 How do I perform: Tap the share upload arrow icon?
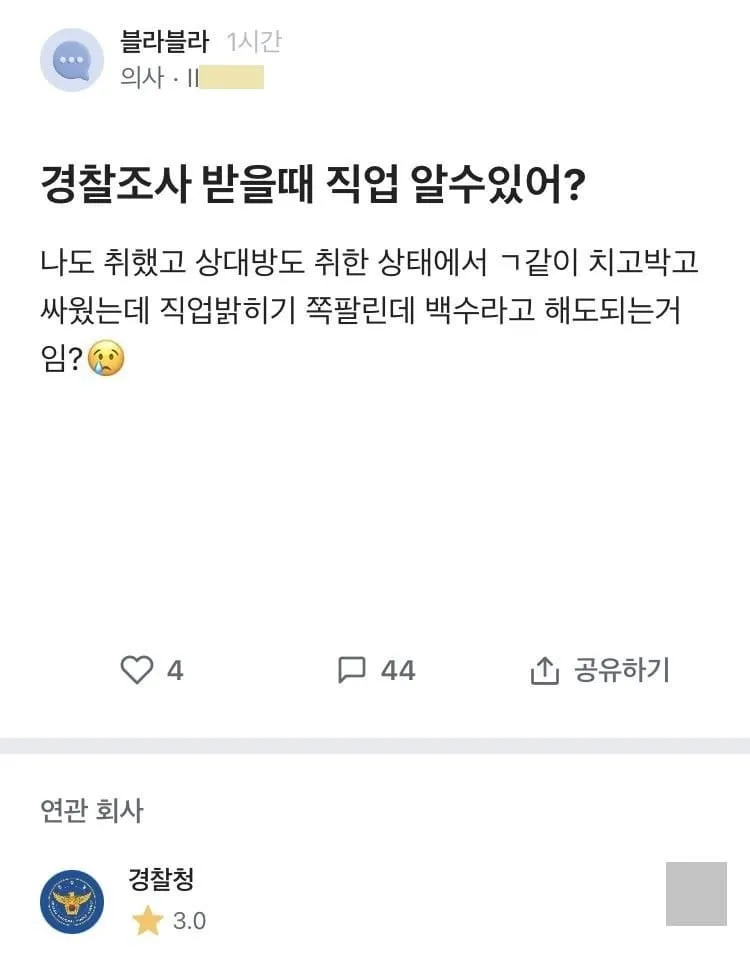click(544, 670)
